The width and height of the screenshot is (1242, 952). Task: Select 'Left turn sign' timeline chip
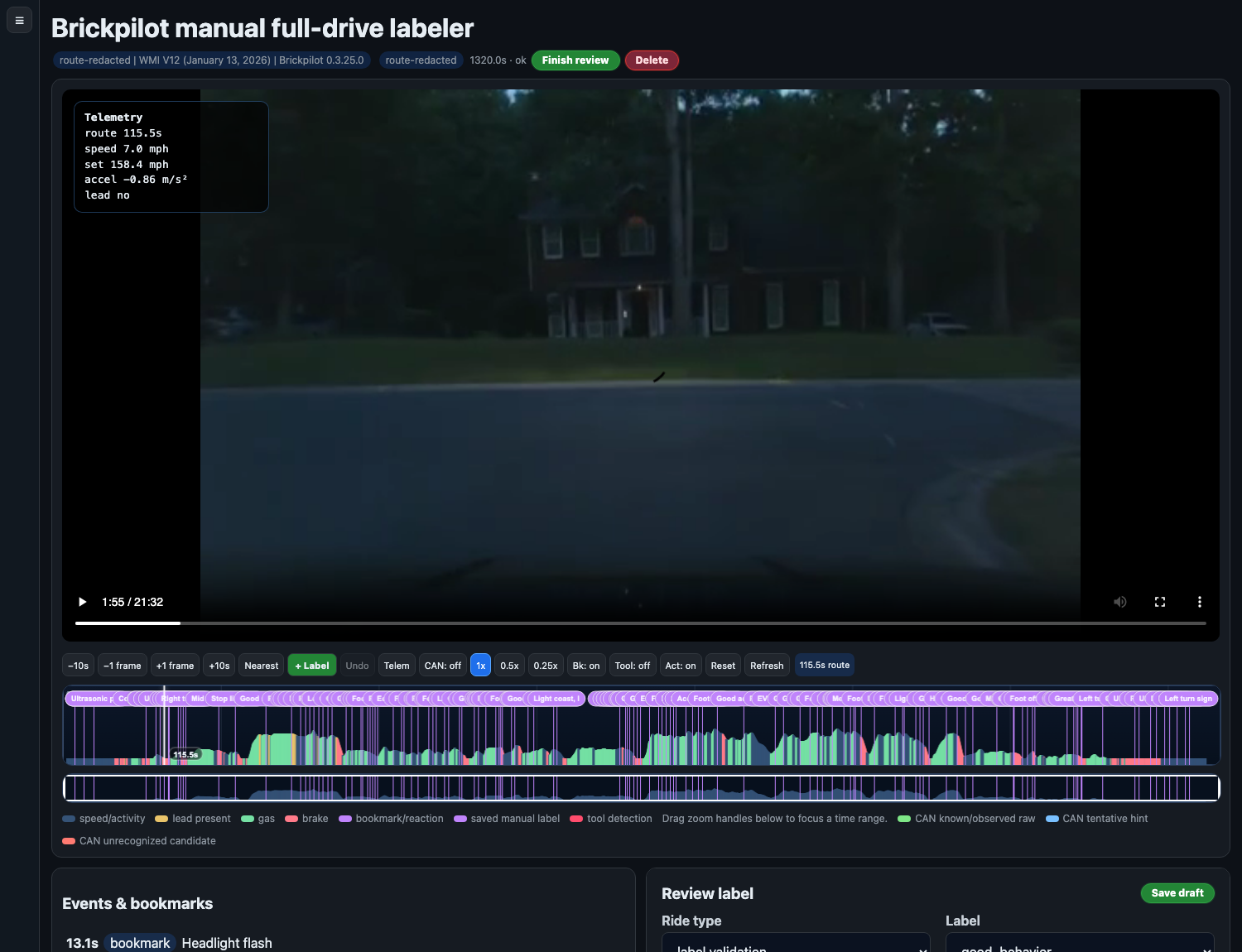[x=1187, y=699]
